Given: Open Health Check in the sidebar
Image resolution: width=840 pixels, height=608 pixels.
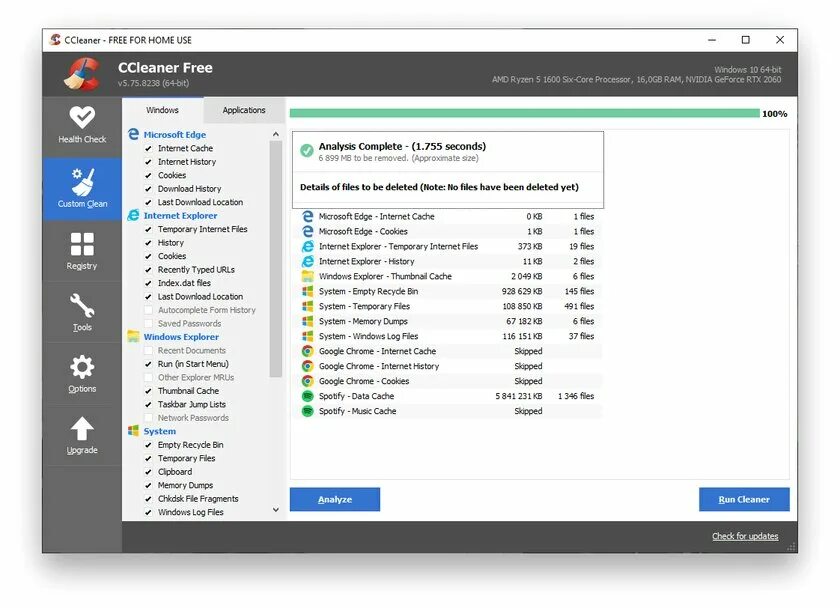Looking at the screenshot, I should (81, 125).
